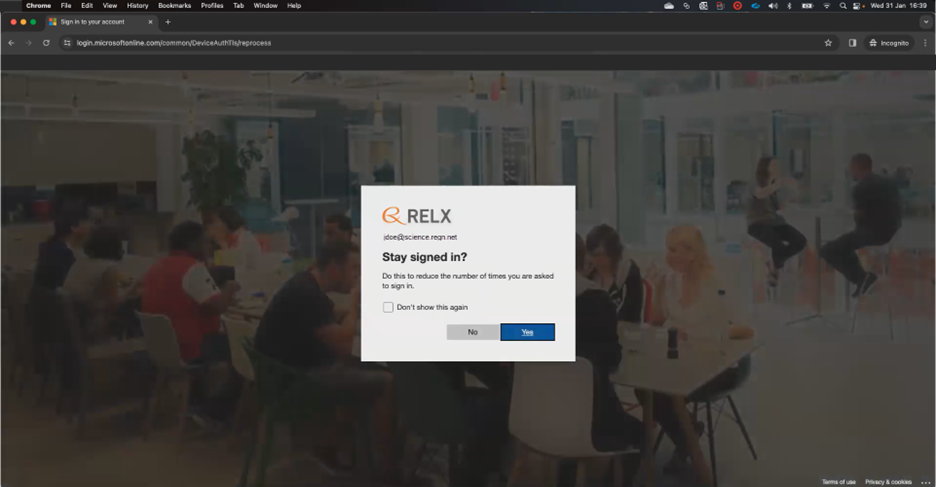Open Control Center icon in menu bar
The image size is (936, 487).
tap(858, 5)
